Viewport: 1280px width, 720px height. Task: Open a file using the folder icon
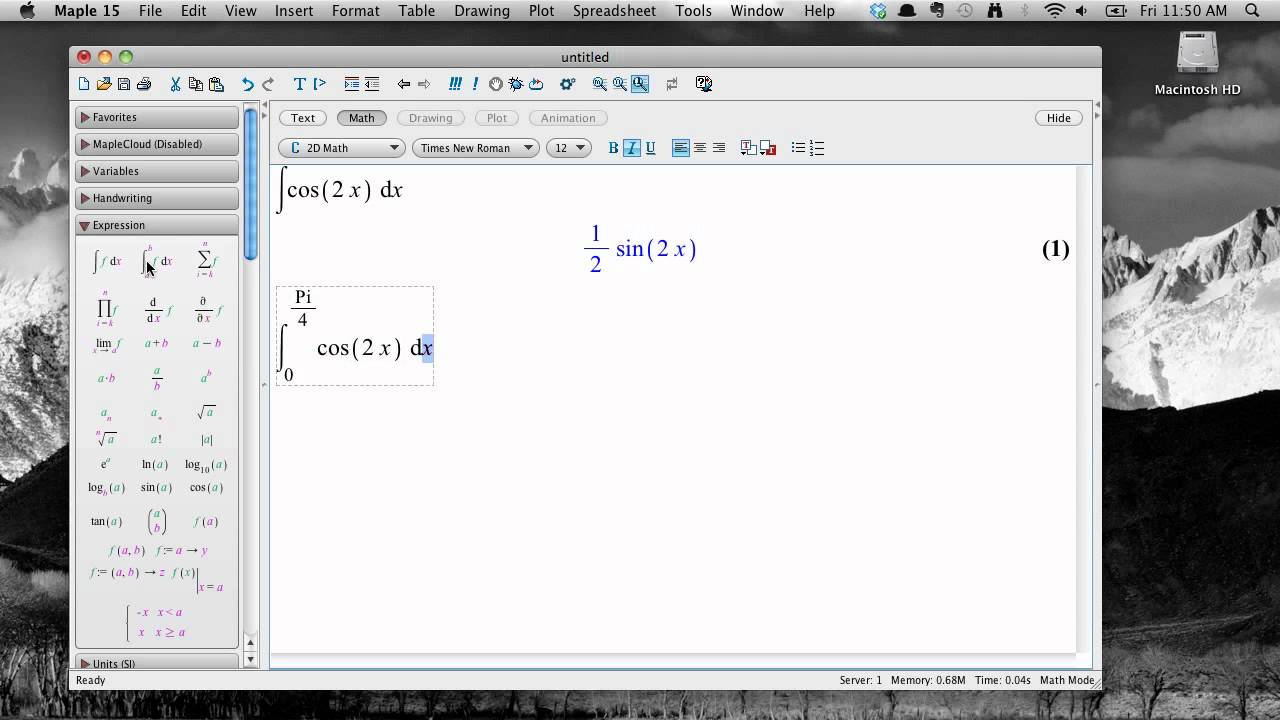tap(104, 84)
